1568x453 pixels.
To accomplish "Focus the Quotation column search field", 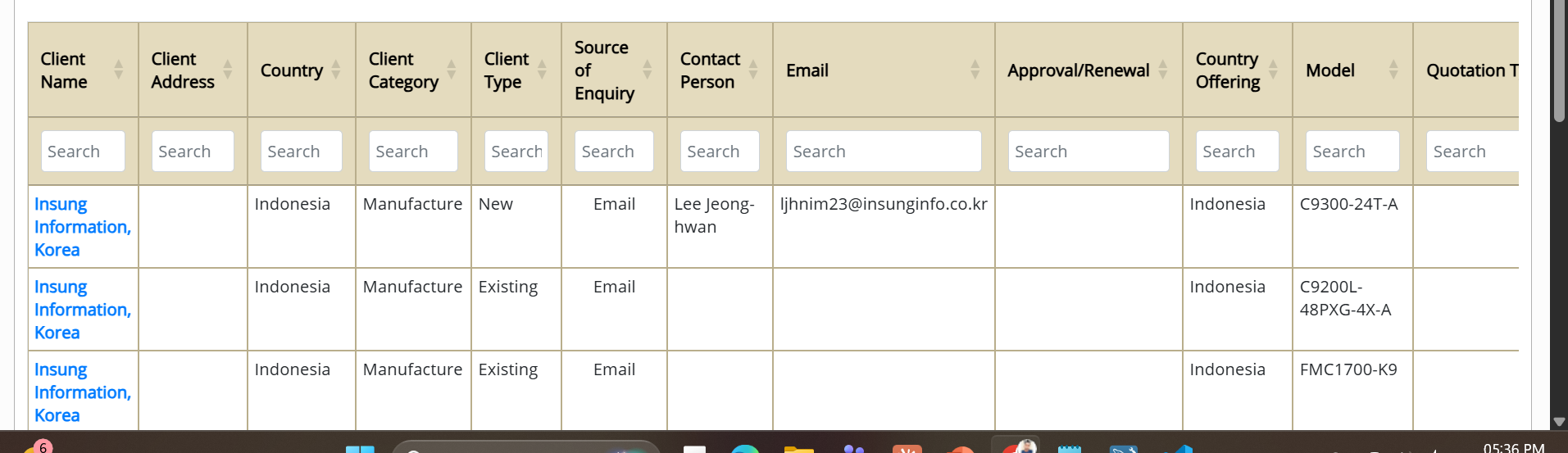I will click(1472, 152).
